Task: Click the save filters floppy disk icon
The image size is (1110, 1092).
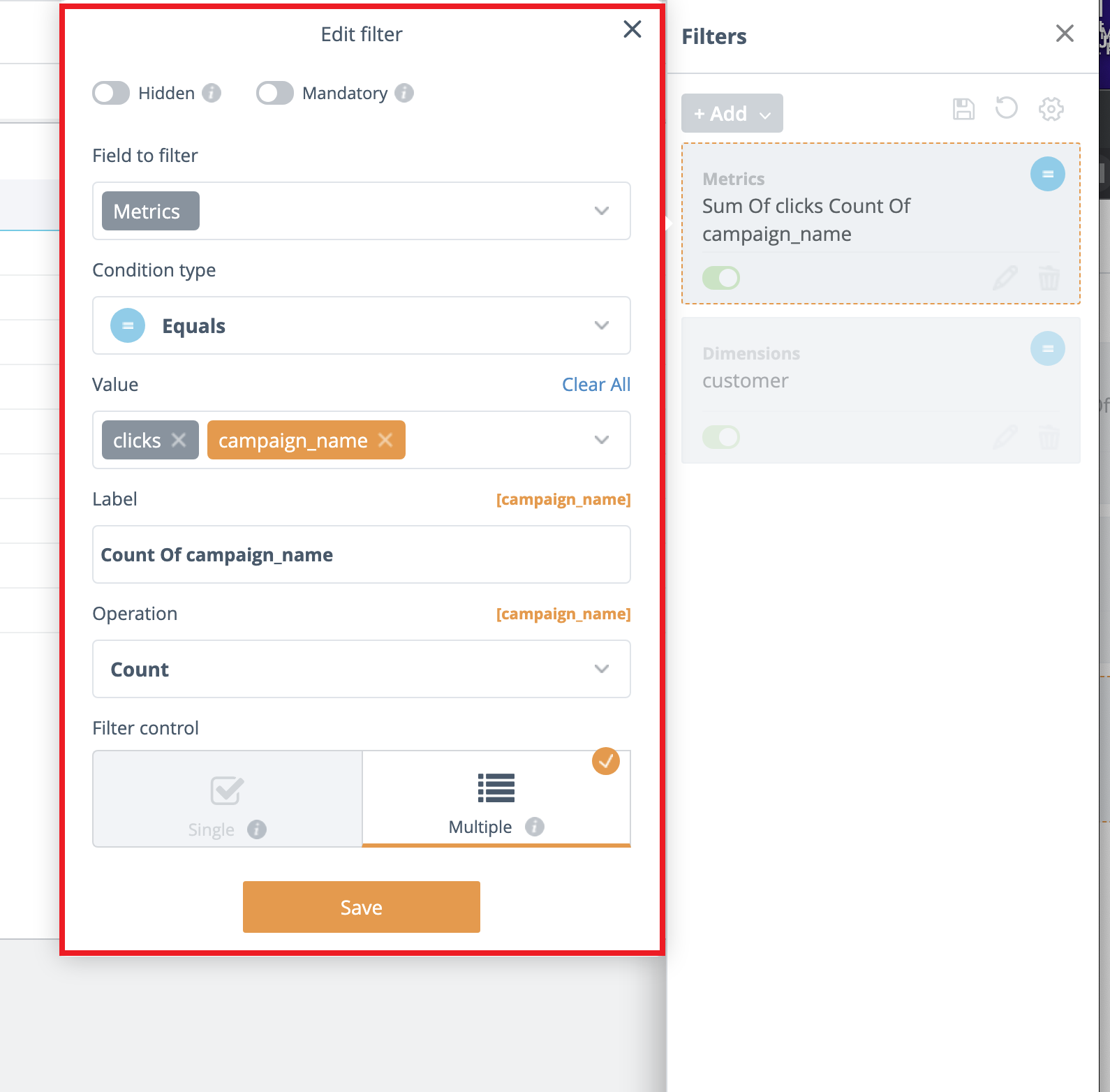Action: coord(963,109)
